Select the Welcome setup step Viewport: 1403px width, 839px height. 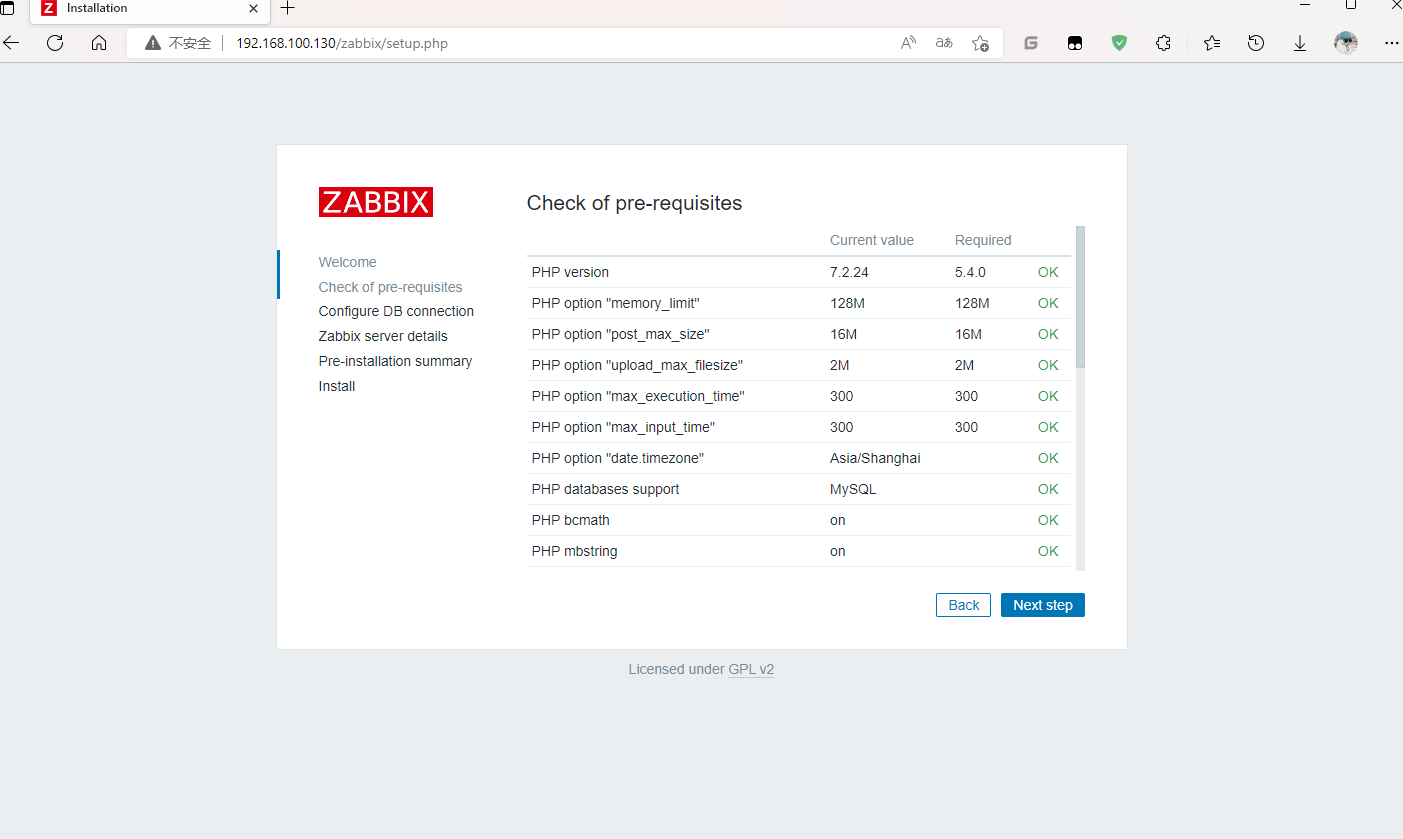[x=348, y=262]
